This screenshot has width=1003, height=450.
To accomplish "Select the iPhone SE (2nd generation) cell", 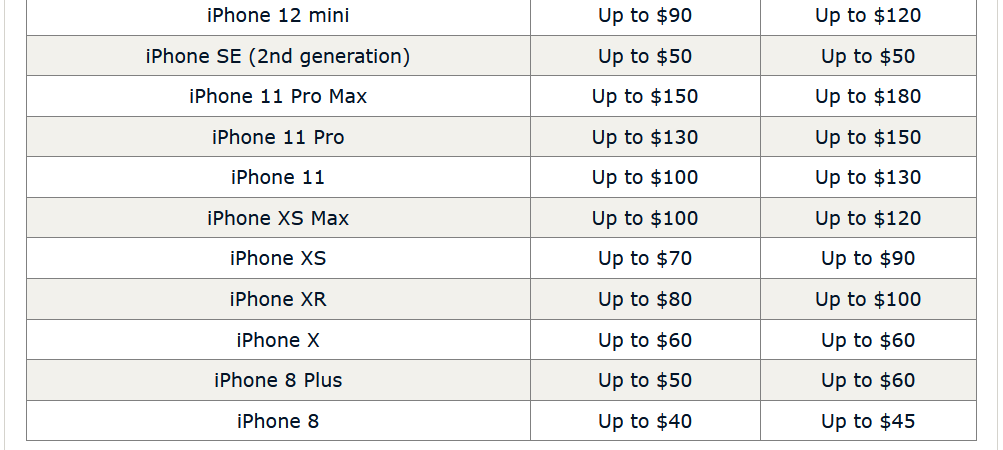I will 278,57.
